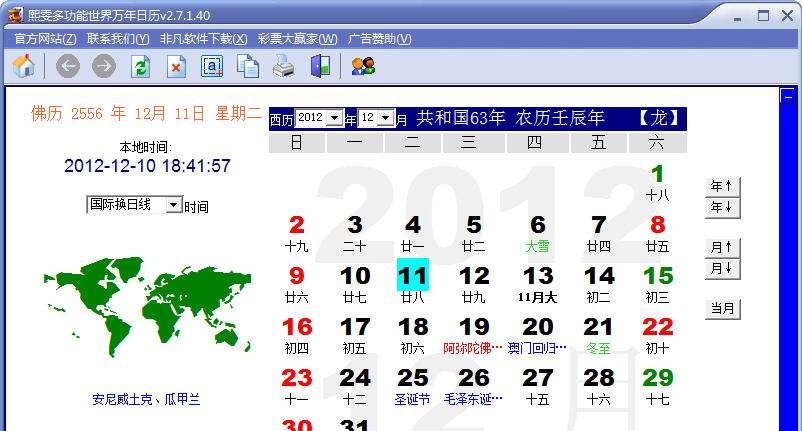Open the 广告赞助 menu
The width and height of the screenshot is (802, 431).
(x=380, y=39)
